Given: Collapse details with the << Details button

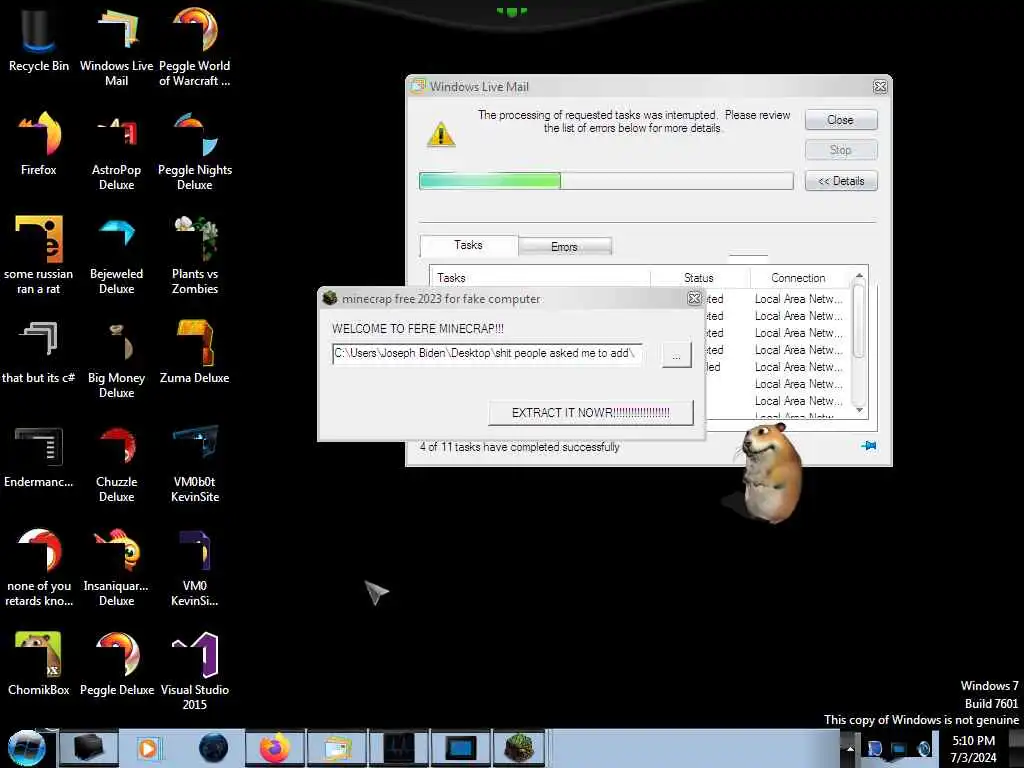Looking at the screenshot, I should (x=840, y=181).
